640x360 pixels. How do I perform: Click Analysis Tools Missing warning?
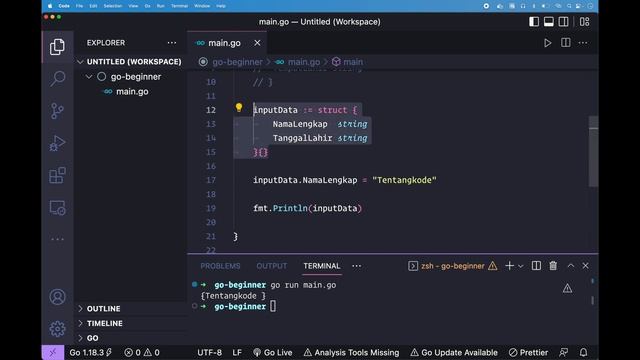(x=351, y=353)
